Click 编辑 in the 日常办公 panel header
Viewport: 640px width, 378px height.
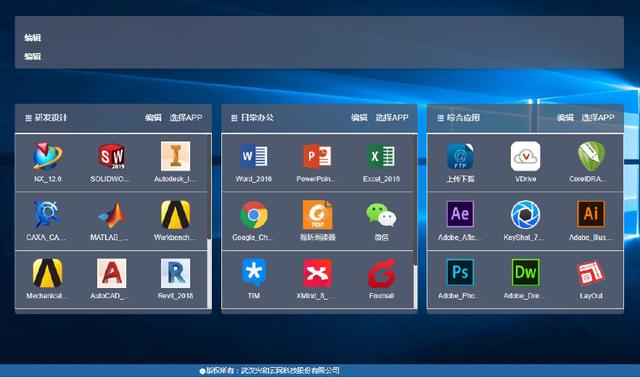pos(359,118)
